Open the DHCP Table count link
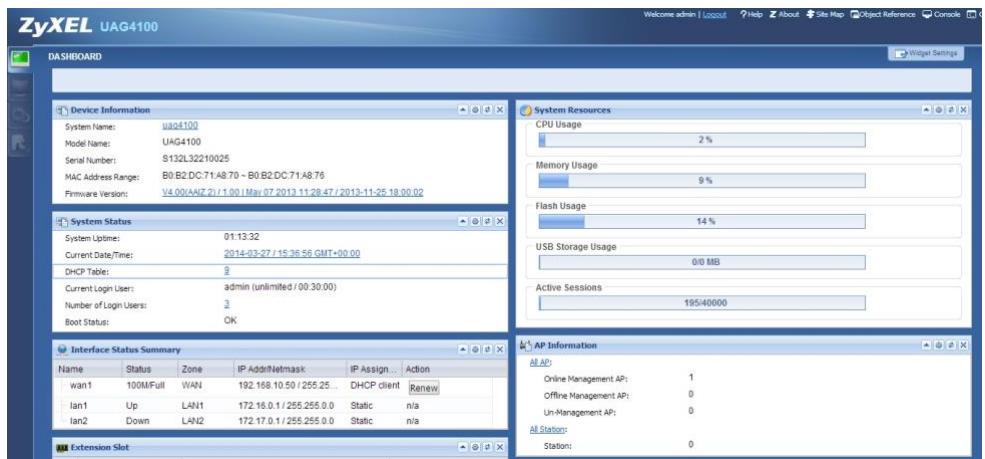The image size is (985, 459). [x=227, y=270]
